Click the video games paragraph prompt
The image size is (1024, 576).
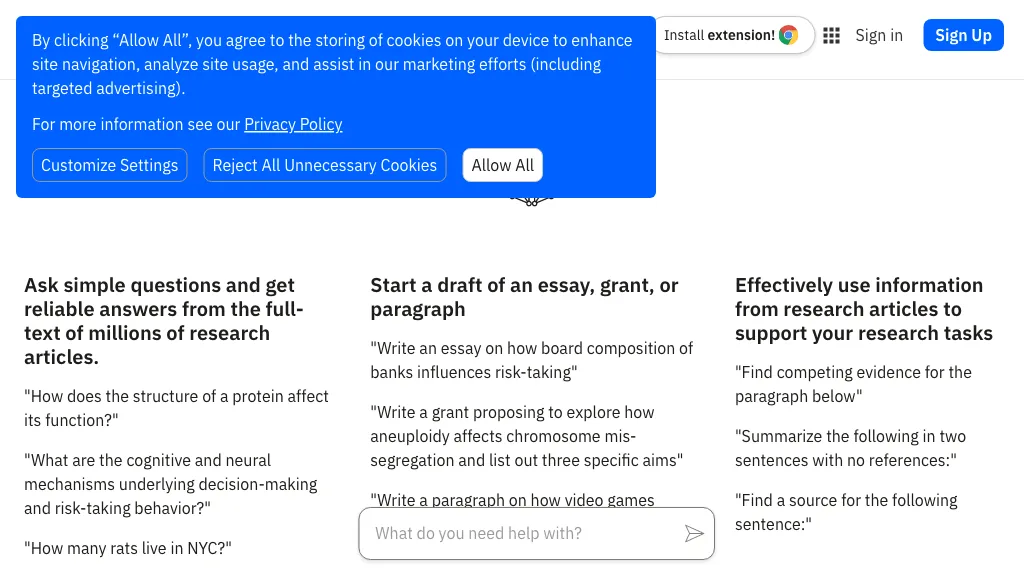point(512,499)
